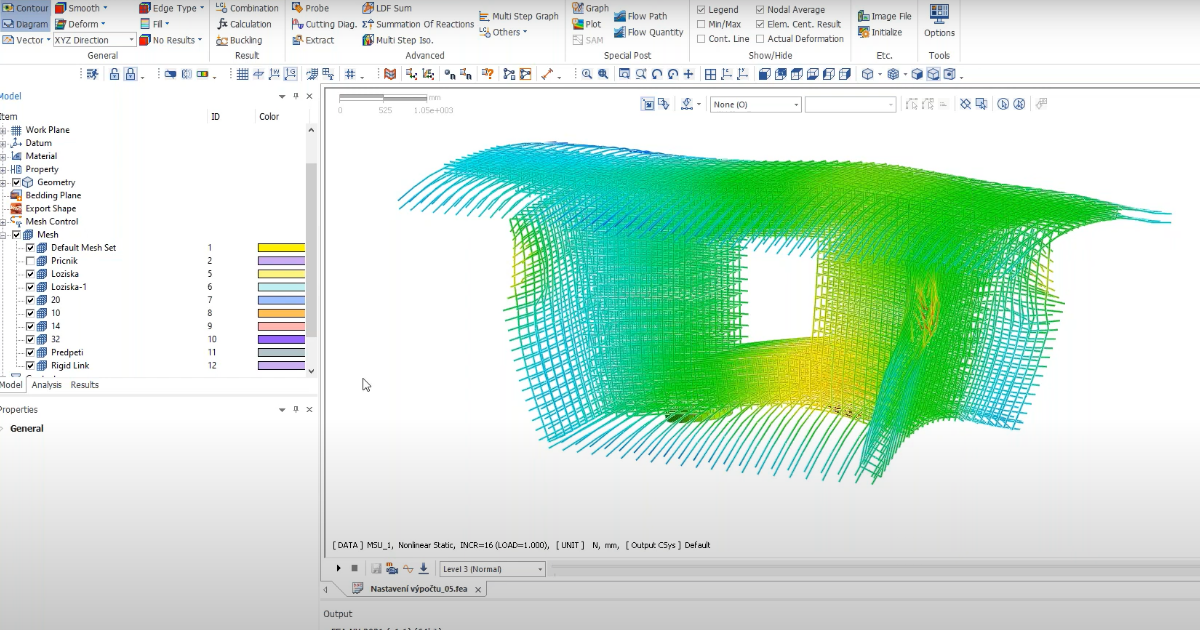Select the Bedding Plane tree item
1200x630 pixels.
53,196
